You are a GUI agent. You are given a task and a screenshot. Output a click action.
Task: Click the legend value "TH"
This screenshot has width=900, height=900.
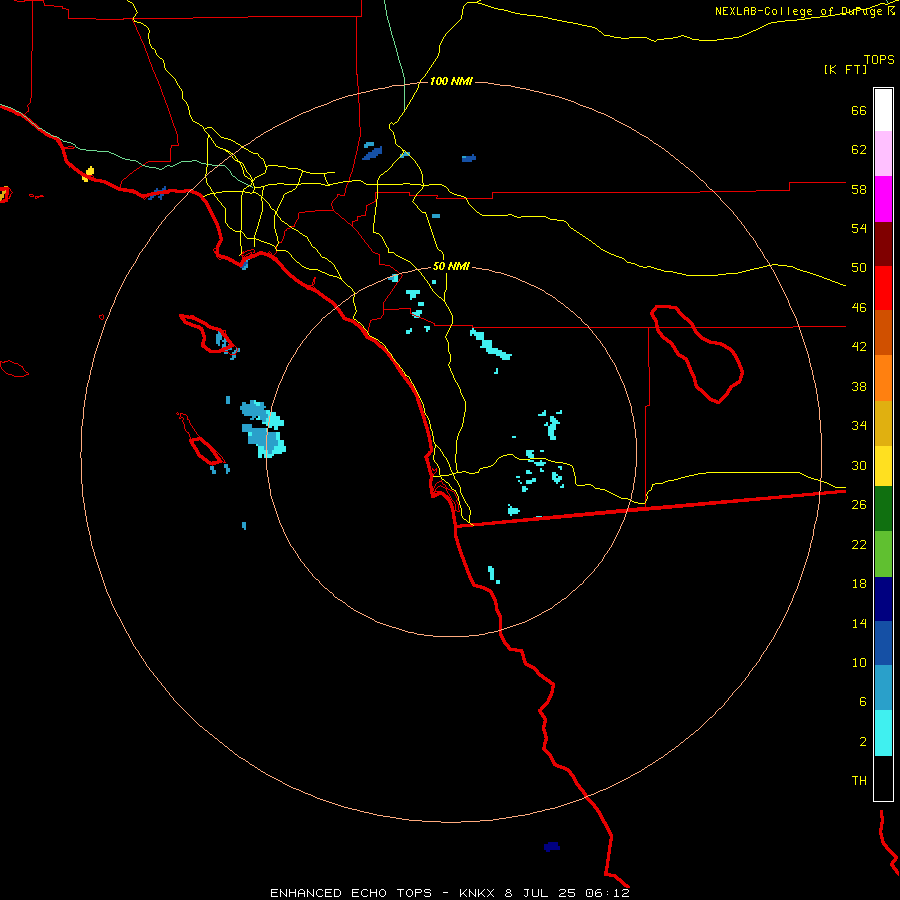click(x=859, y=781)
